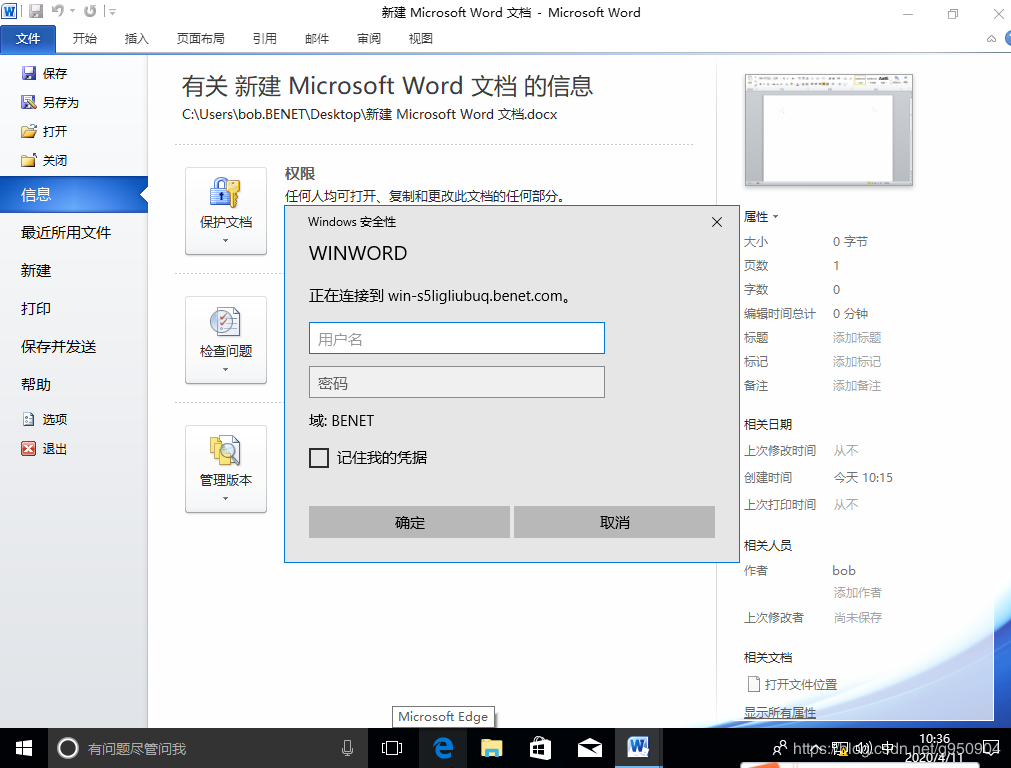1011x768 pixels.
Task: Open the 视图 ribbon tab
Action: [420, 39]
